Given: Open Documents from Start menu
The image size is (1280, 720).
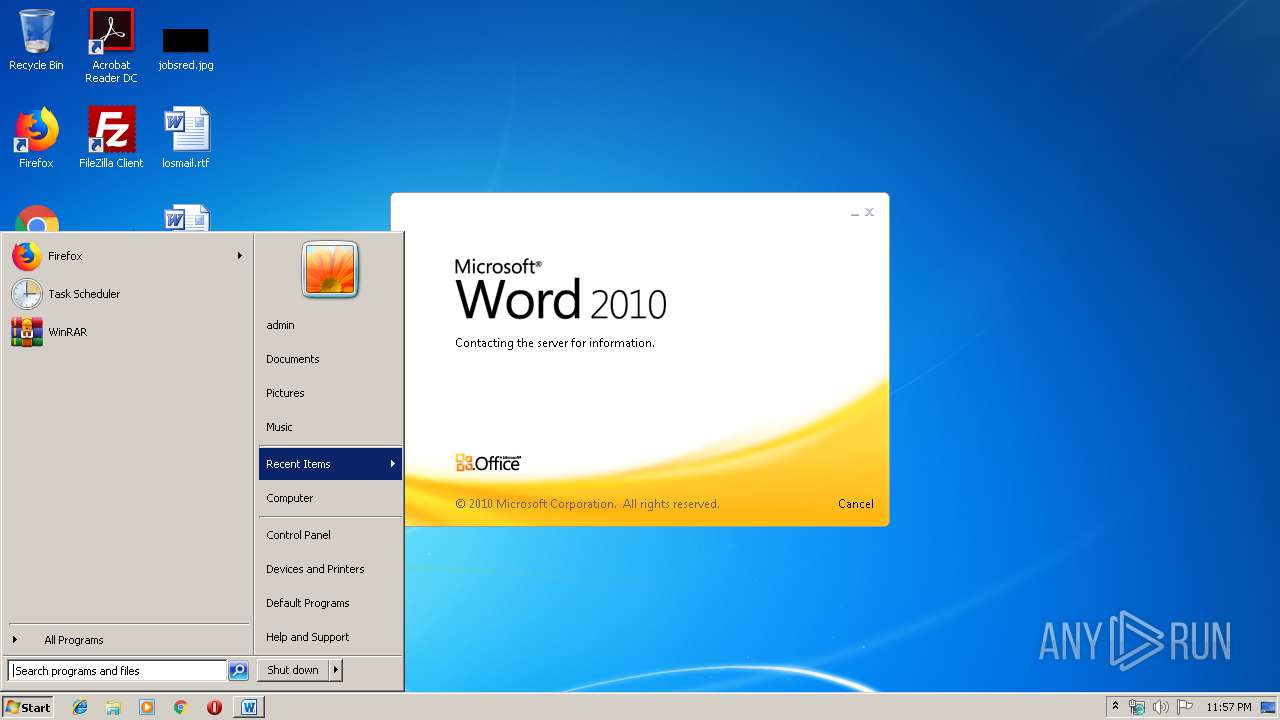Looking at the screenshot, I should point(330,359).
